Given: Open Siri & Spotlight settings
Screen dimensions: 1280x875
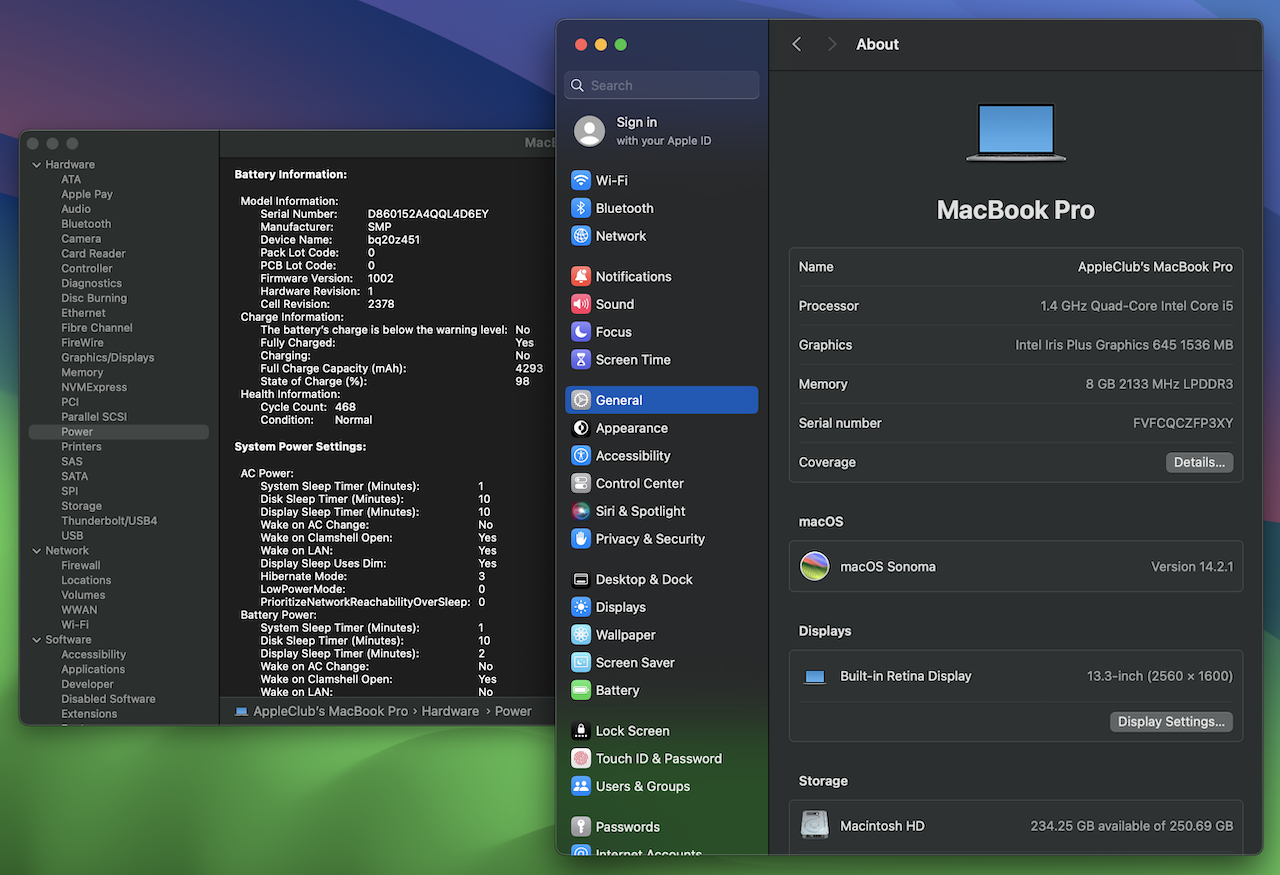Looking at the screenshot, I should point(662,511).
